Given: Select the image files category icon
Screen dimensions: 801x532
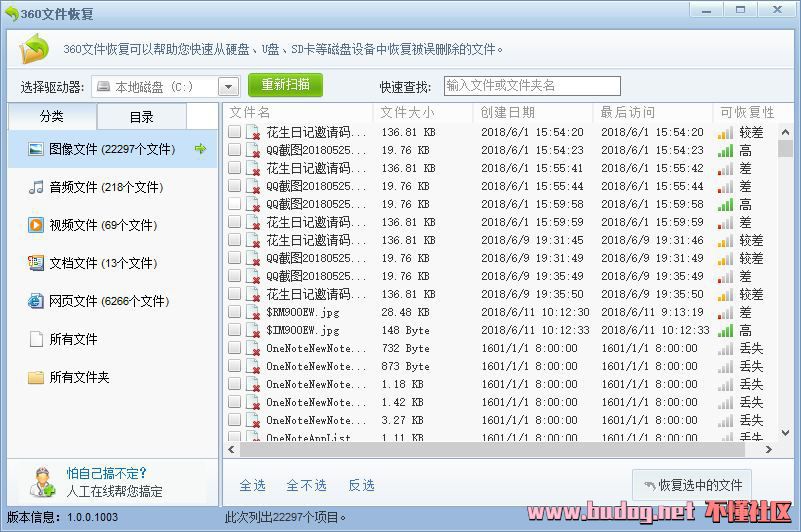Looking at the screenshot, I should pyautogui.click(x=36, y=149).
